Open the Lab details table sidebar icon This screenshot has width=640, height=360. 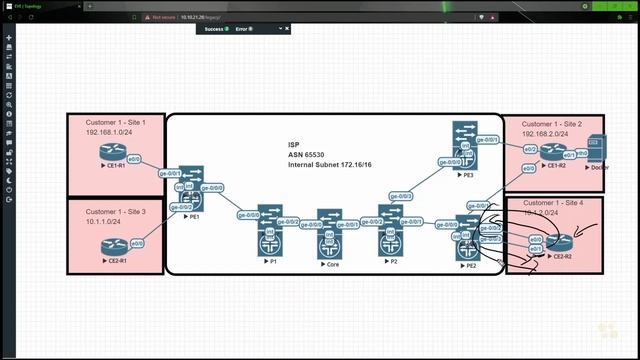pos(9,124)
